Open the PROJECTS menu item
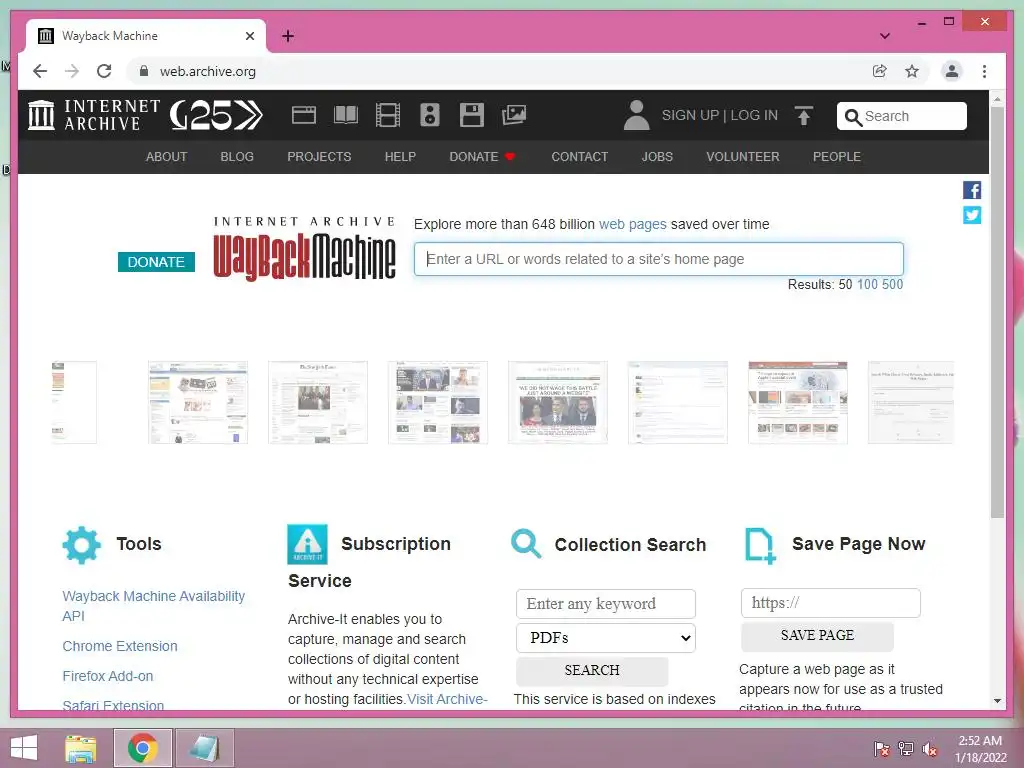The height and width of the screenshot is (768, 1024). tap(319, 157)
